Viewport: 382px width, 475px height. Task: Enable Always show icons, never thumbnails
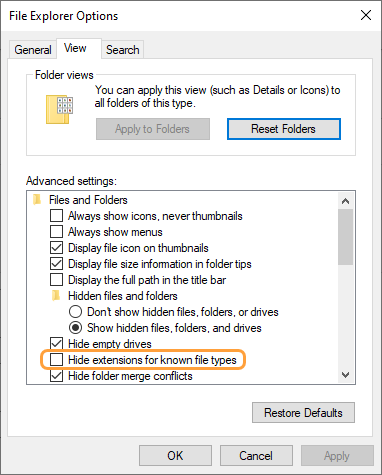click(56, 216)
